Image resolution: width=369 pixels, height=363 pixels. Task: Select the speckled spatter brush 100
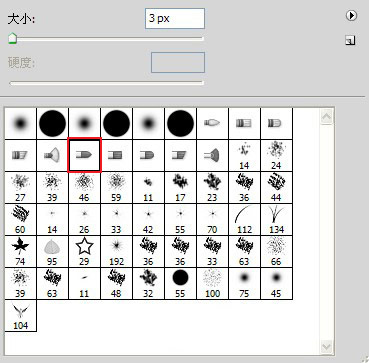tap(212, 284)
